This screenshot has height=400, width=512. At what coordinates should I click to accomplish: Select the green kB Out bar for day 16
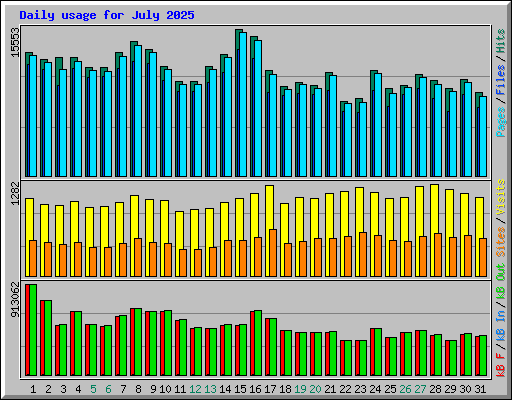coord(258,343)
